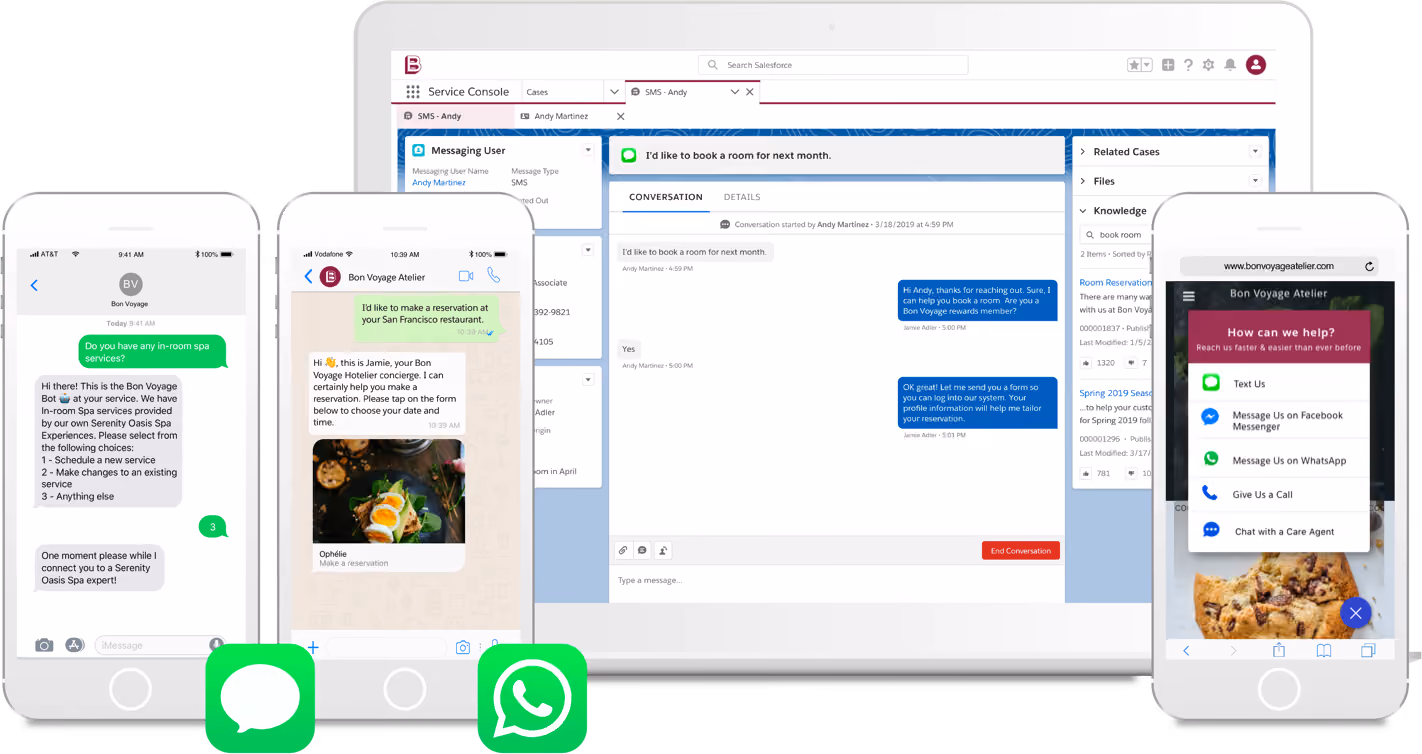This screenshot has height=754, width=1422.
Task: Open the Files dropdown arrow menu
Action: pos(1255,181)
